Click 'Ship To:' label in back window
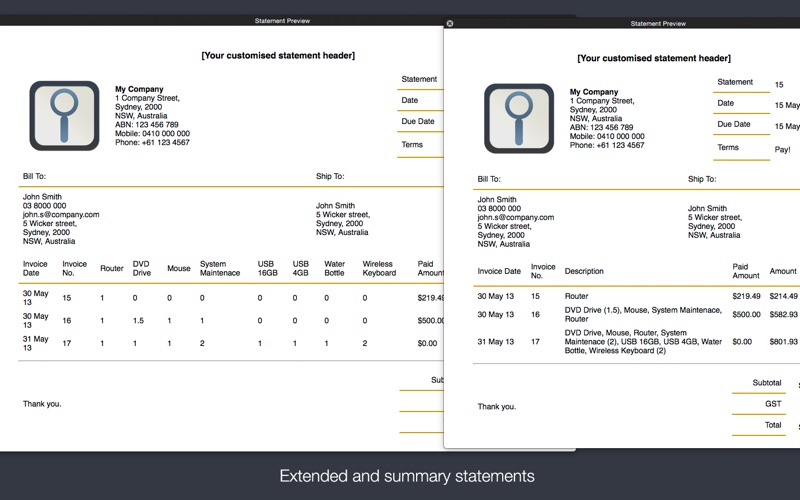The image size is (800, 500). pyautogui.click(x=330, y=176)
